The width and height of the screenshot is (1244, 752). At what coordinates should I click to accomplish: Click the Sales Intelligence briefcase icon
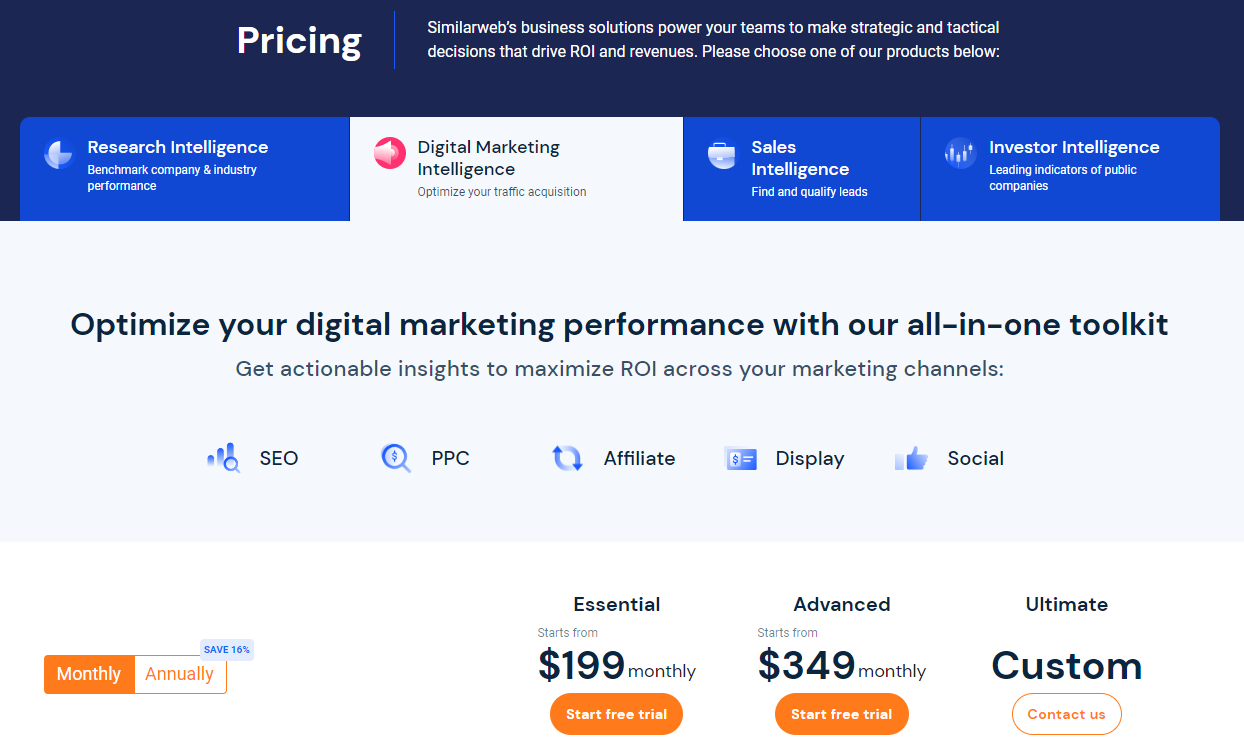[x=722, y=154]
